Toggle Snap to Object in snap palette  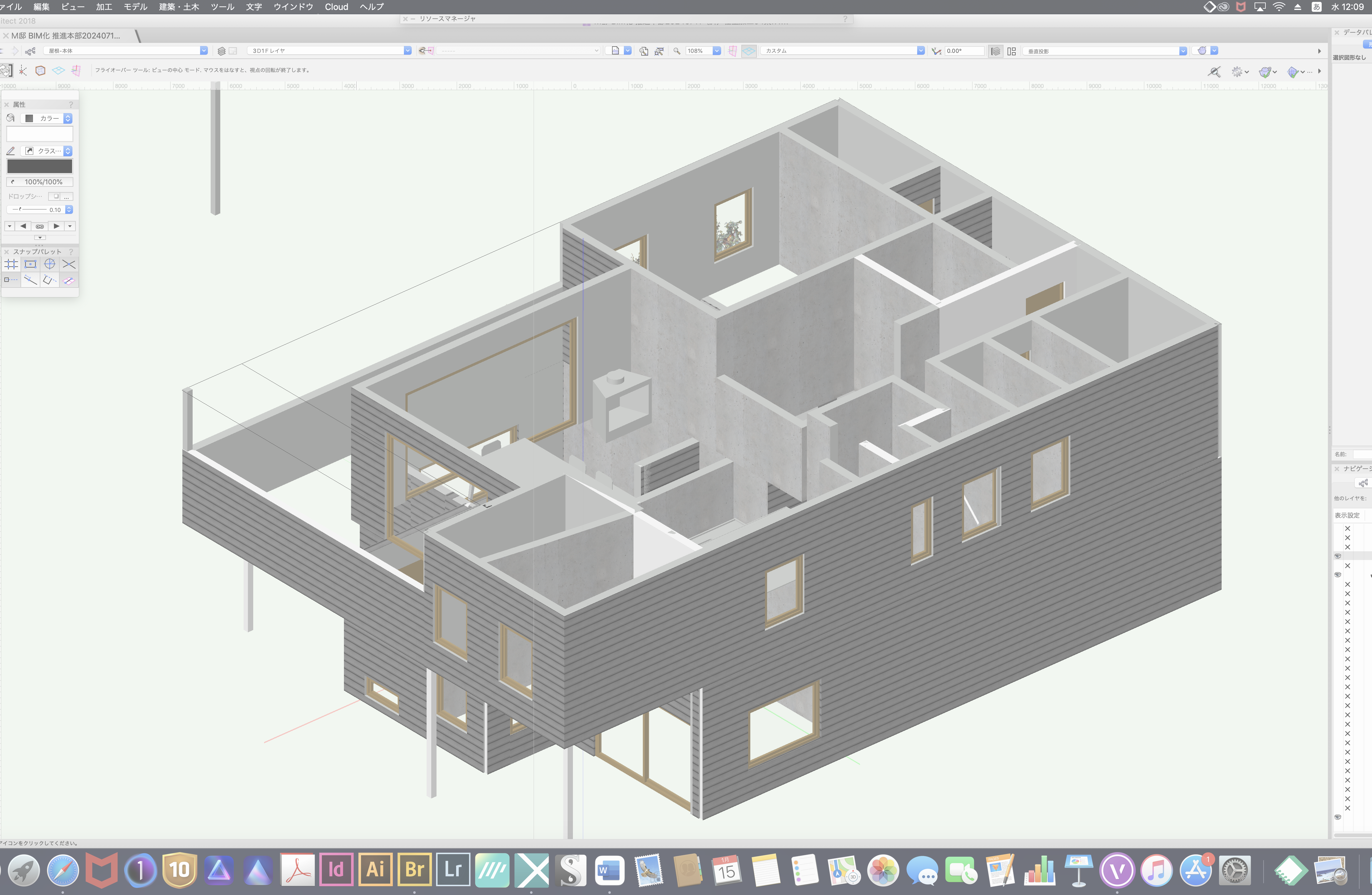click(x=30, y=264)
